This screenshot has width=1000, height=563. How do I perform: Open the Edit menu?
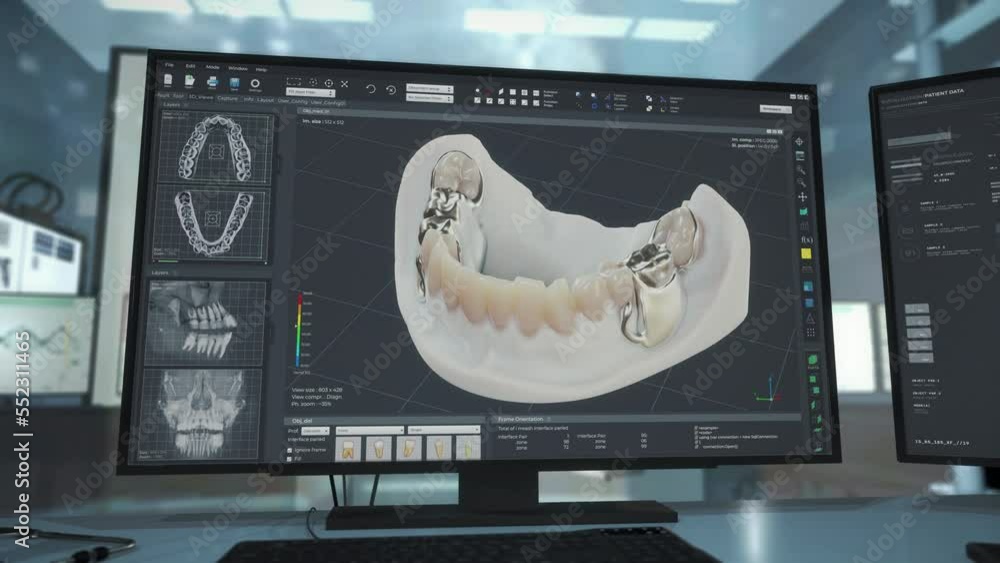(190, 66)
